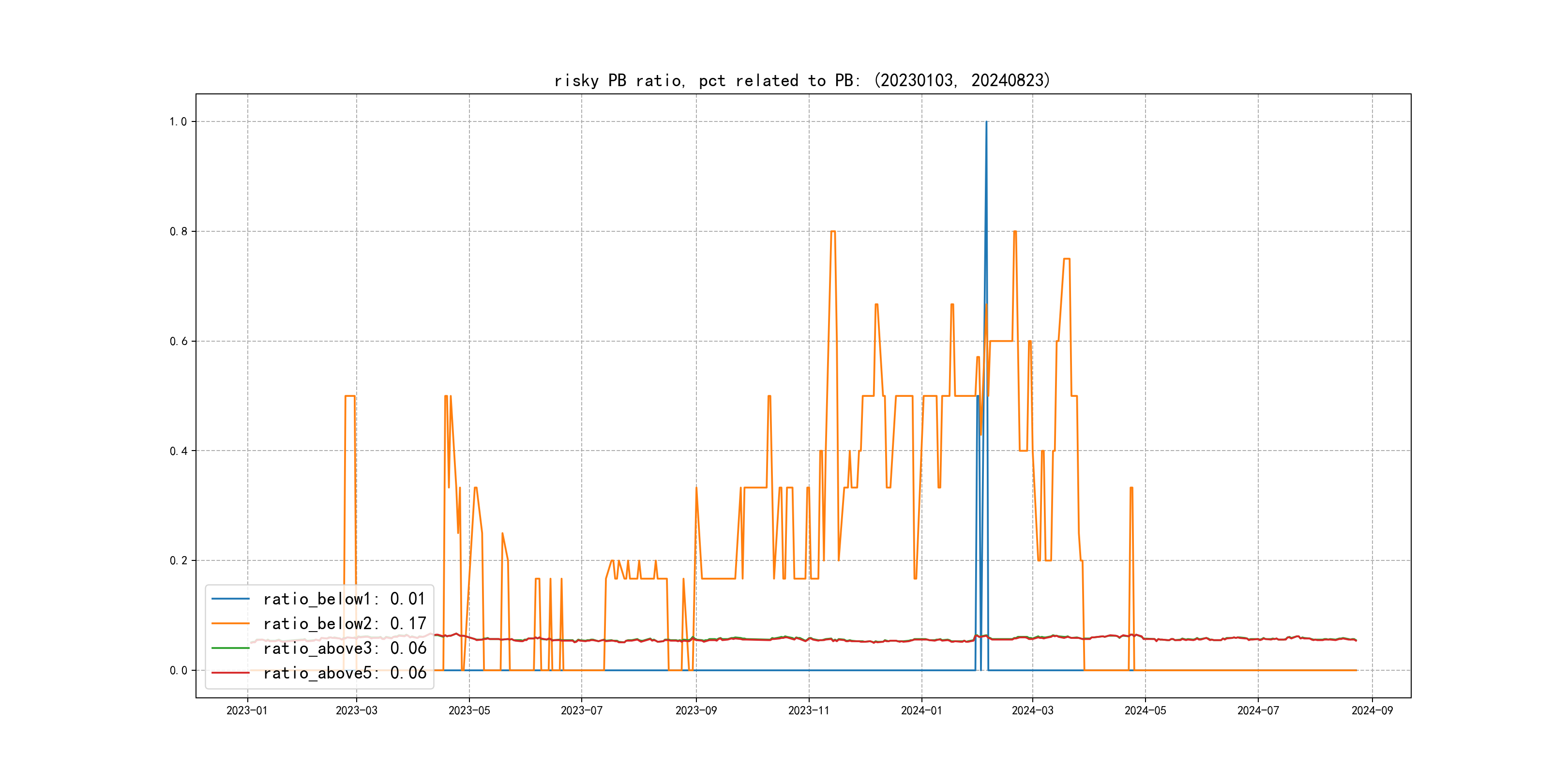Viewport: 1568px width, 784px height.
Task: Click the 0.6 y-axis tick label
Action: (x=179, y=342)
